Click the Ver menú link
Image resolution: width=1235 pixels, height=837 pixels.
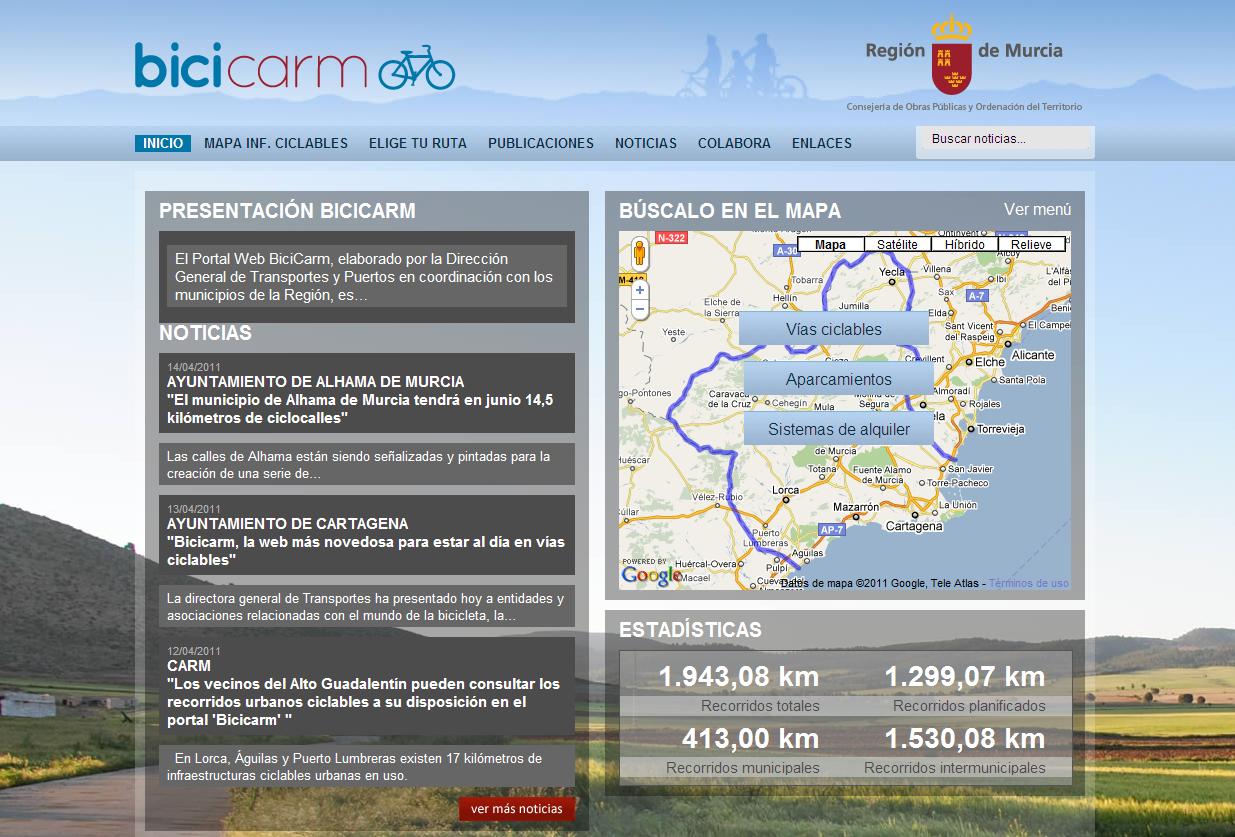tap(1038, 209)
